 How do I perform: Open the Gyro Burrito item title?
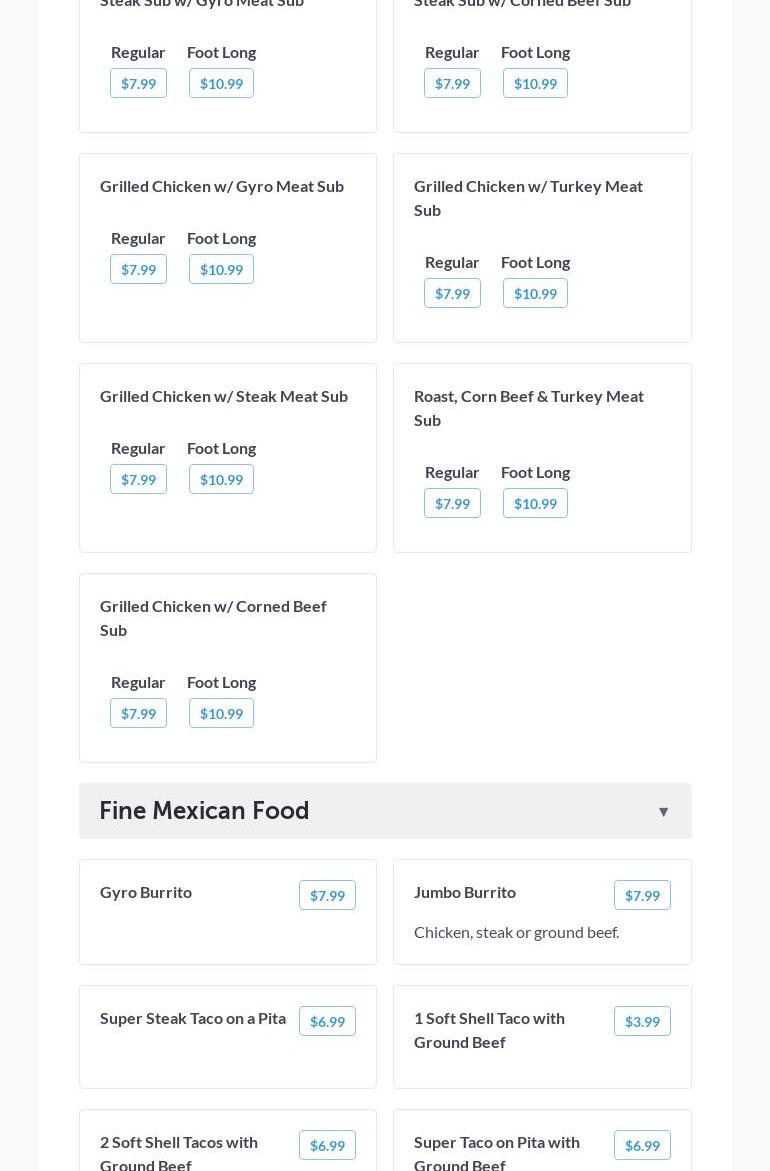pos(146,892)
